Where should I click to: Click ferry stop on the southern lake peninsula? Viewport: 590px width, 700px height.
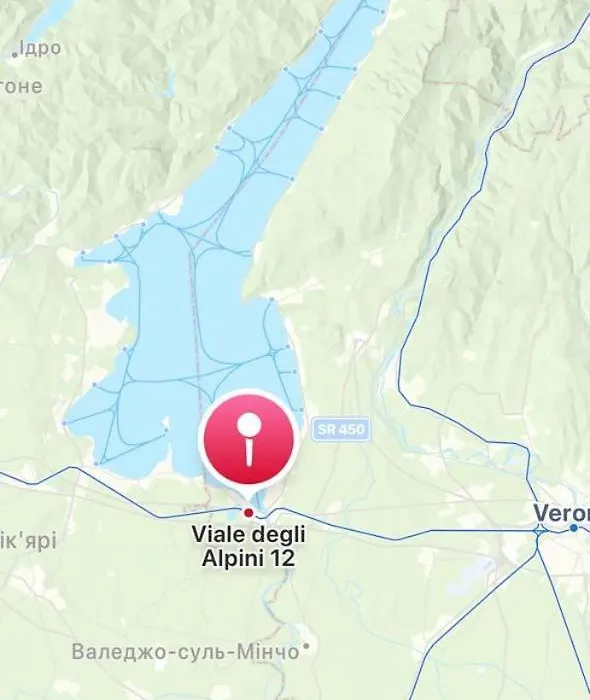(166, 431)
